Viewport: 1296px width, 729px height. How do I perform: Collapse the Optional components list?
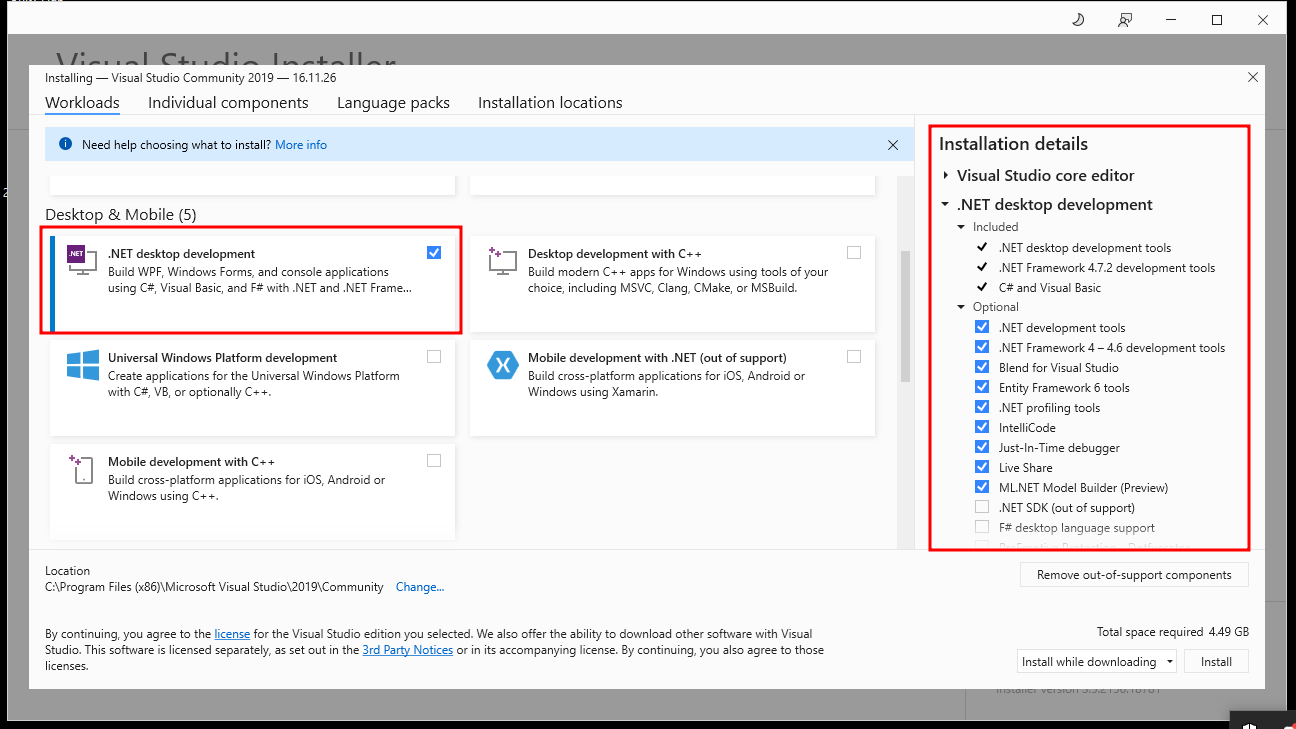[962, 307]
